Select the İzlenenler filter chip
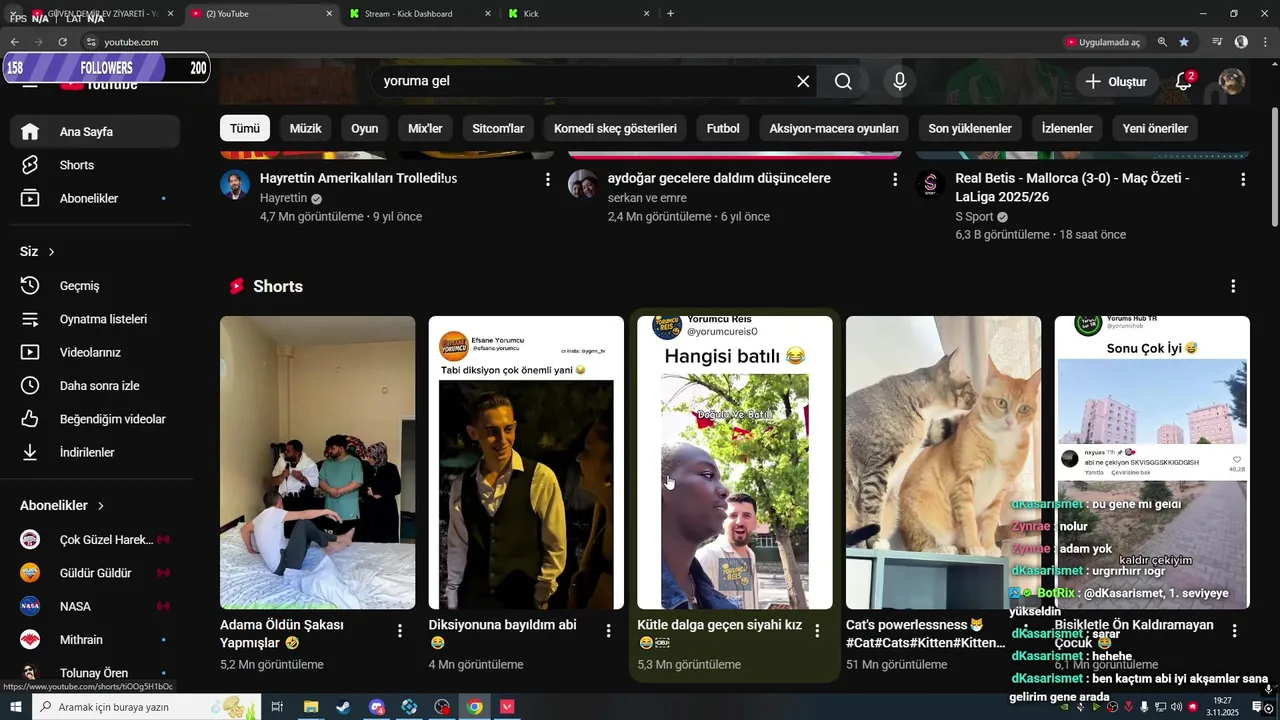 click(x=1067, y=128)
